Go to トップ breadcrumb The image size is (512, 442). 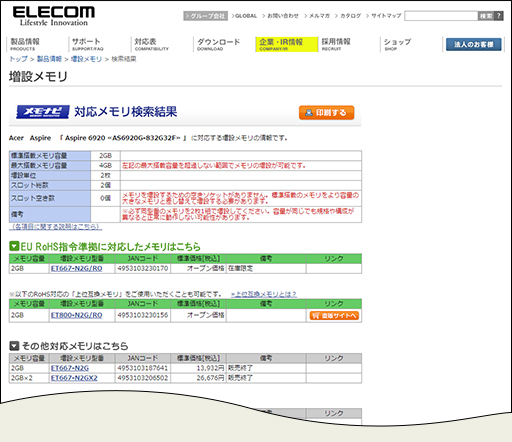tap(18, 59)
